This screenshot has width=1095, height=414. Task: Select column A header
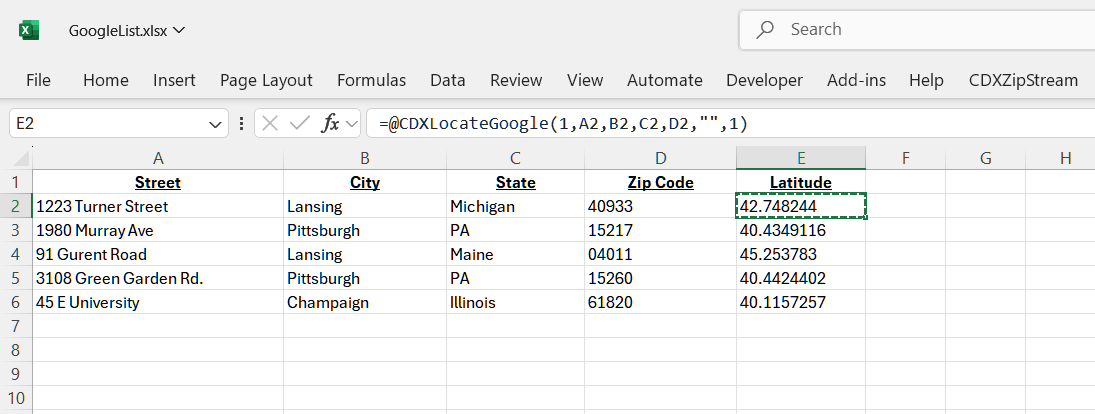coord(158,158)
